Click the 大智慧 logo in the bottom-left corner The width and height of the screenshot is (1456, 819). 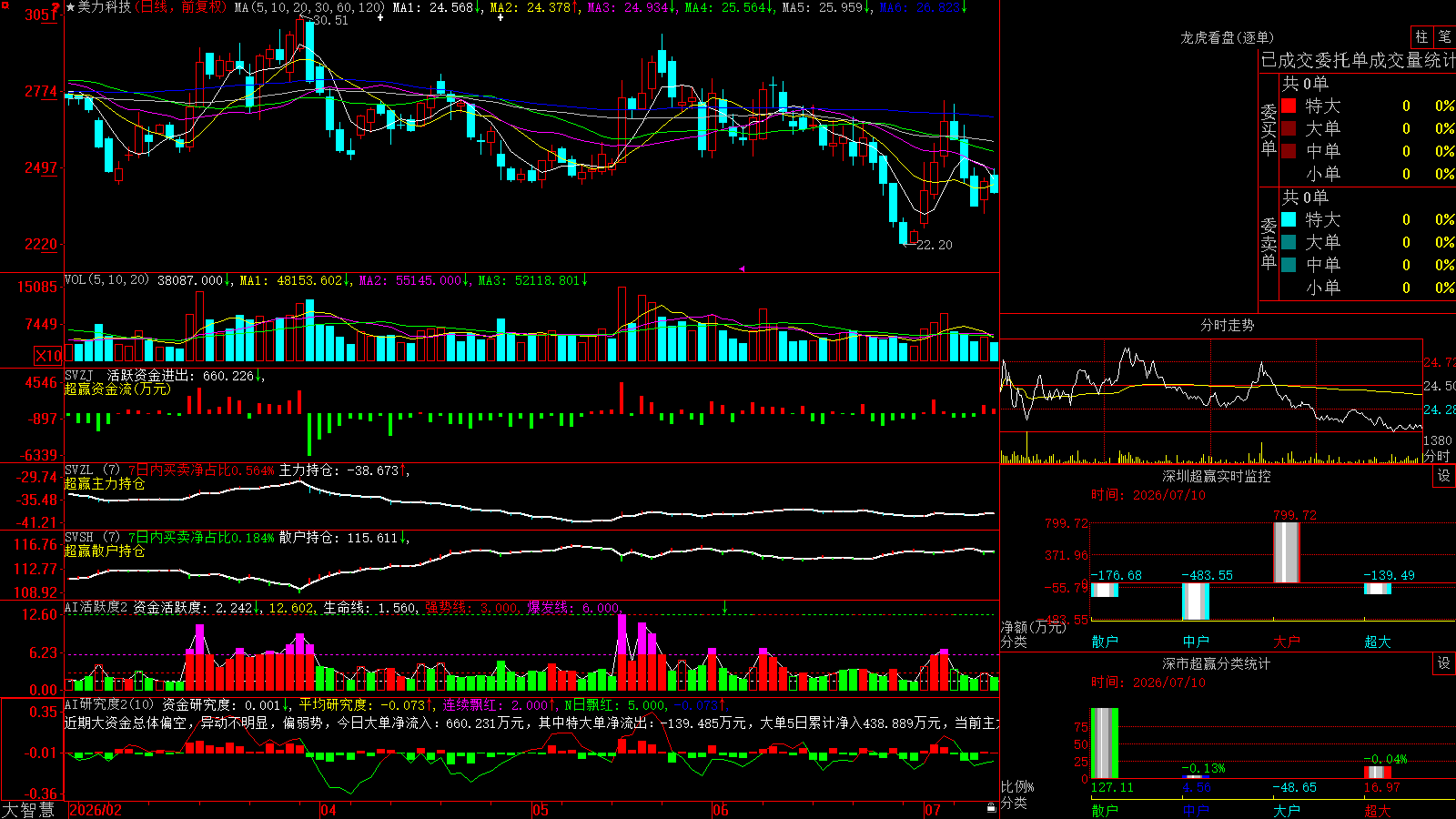coord(28,810)
